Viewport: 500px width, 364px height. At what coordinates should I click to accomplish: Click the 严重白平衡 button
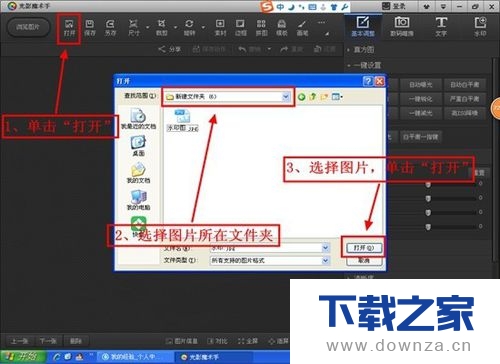pos(464,99)
